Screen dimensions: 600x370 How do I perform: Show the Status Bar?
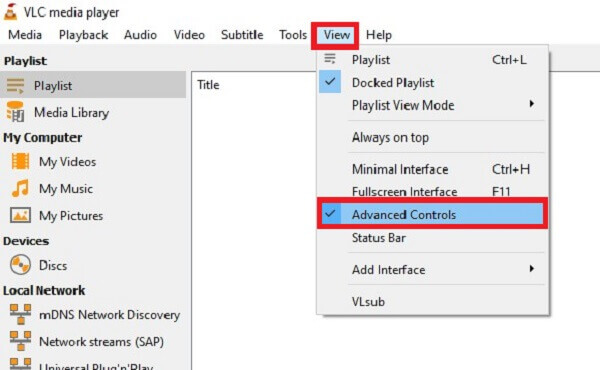click(432, 238)
